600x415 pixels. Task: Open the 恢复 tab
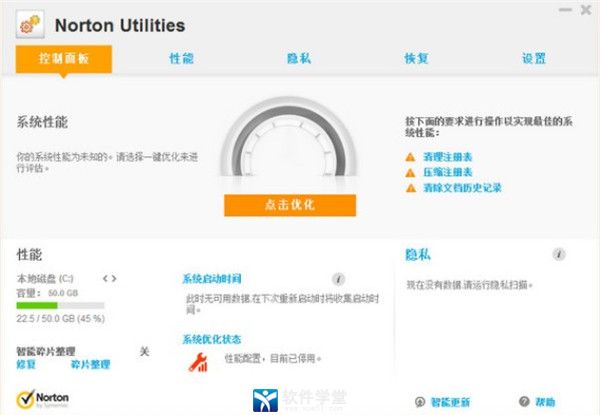416,59
